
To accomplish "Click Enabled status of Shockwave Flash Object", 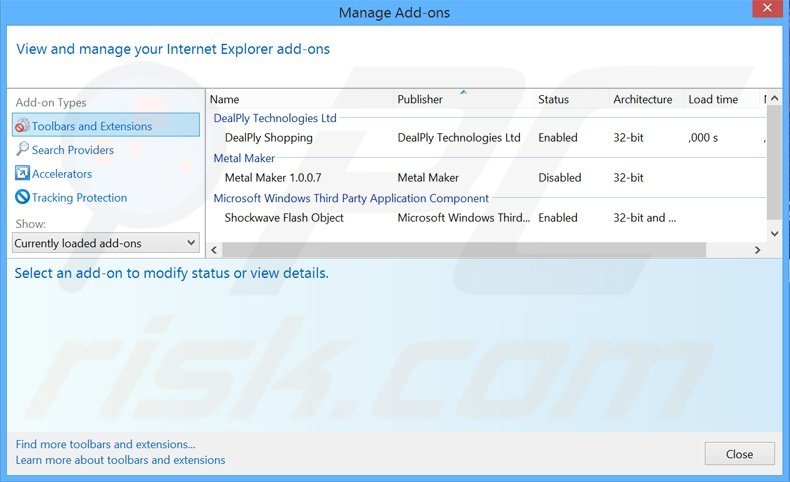I will pos(558,218).
